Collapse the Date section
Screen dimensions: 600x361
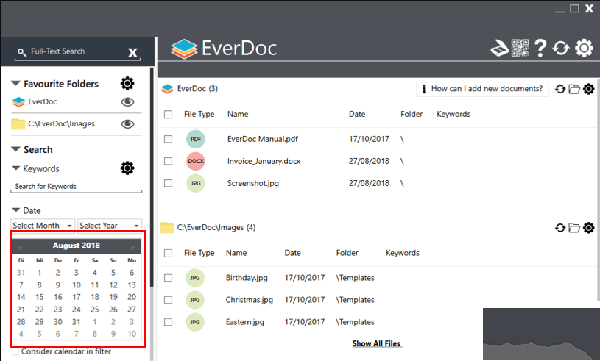16,210
